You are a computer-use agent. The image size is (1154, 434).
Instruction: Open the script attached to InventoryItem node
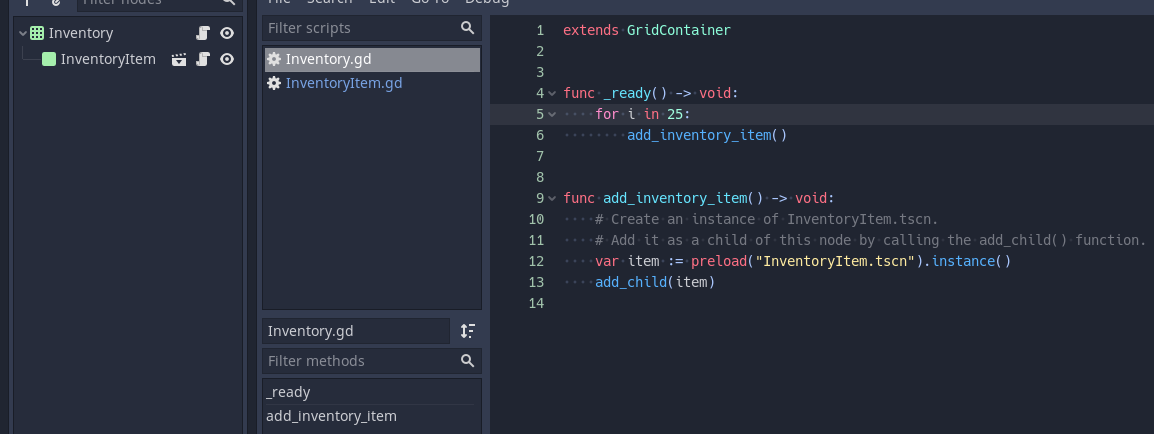[203, 59]
